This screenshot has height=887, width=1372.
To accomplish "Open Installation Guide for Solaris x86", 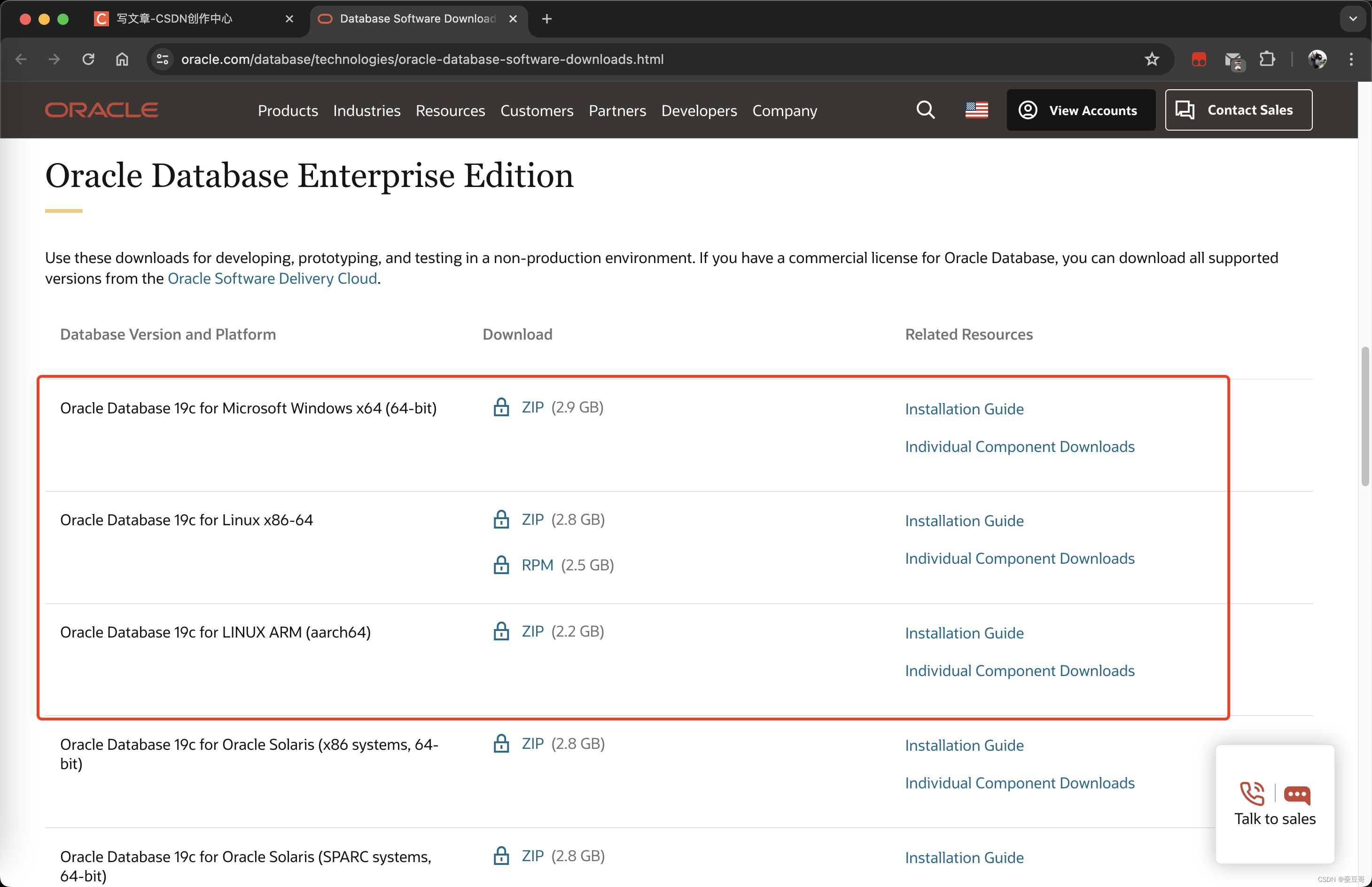I will (964, 745).
